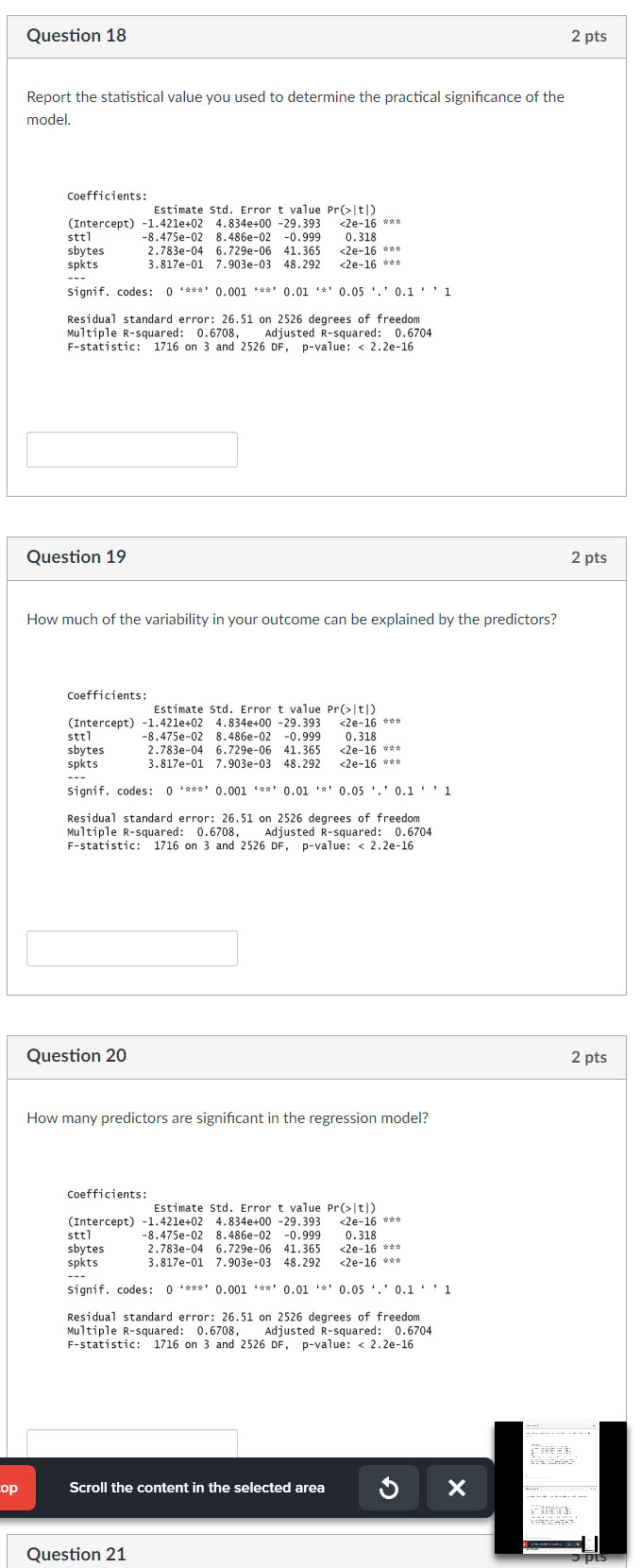The width and height of the screenshot is (641, 1568).
Task: Click the answer field for Question 20
Action: click(131, 1442)
